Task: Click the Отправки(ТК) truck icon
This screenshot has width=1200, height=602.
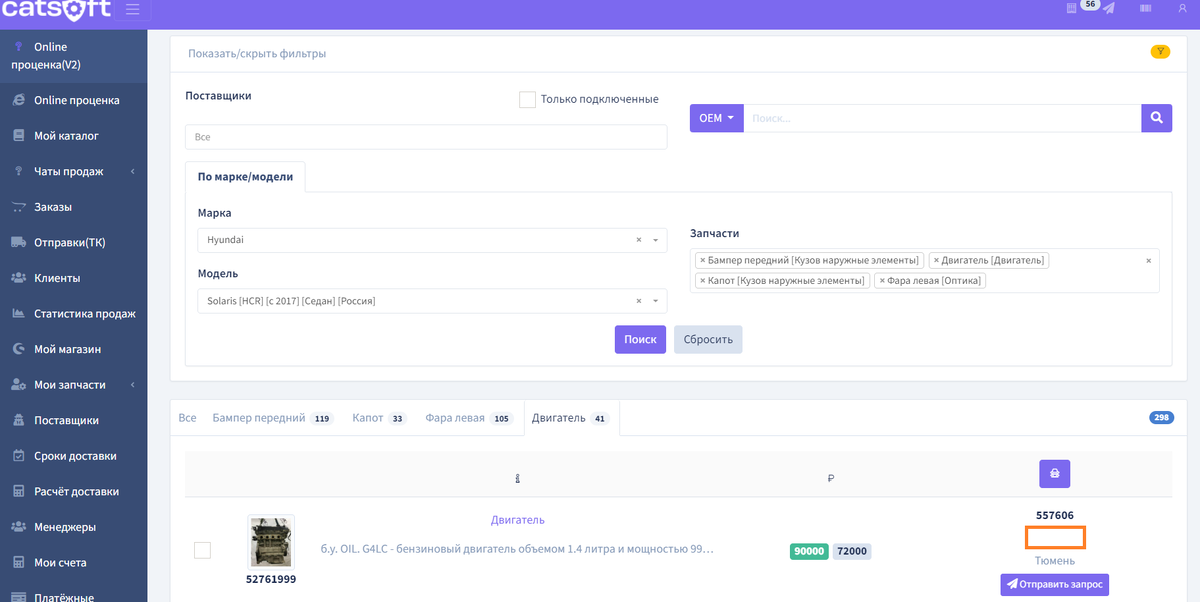Action: point(18,243)
